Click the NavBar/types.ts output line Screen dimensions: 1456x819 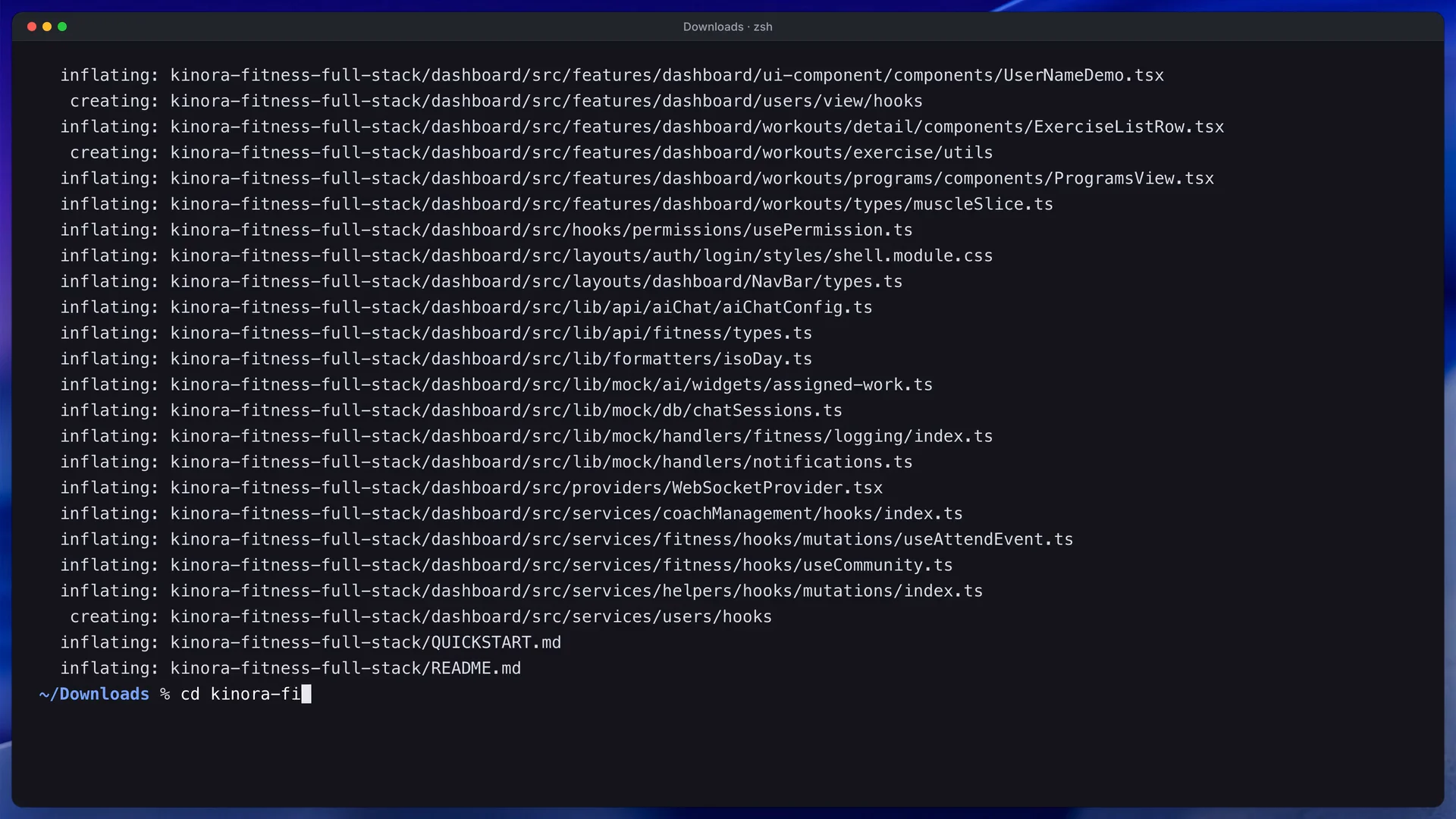click(x=482, y=281)
